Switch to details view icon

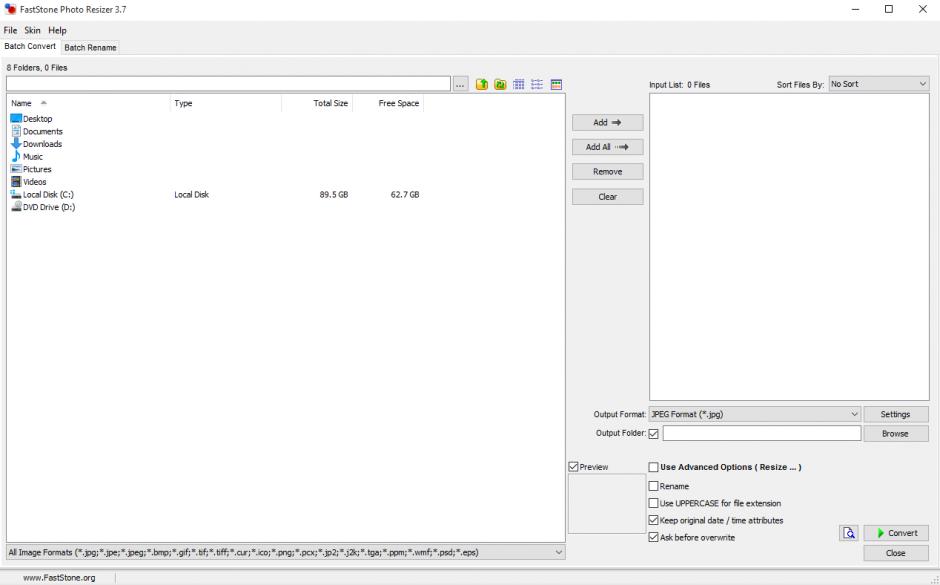click(556, 85)
